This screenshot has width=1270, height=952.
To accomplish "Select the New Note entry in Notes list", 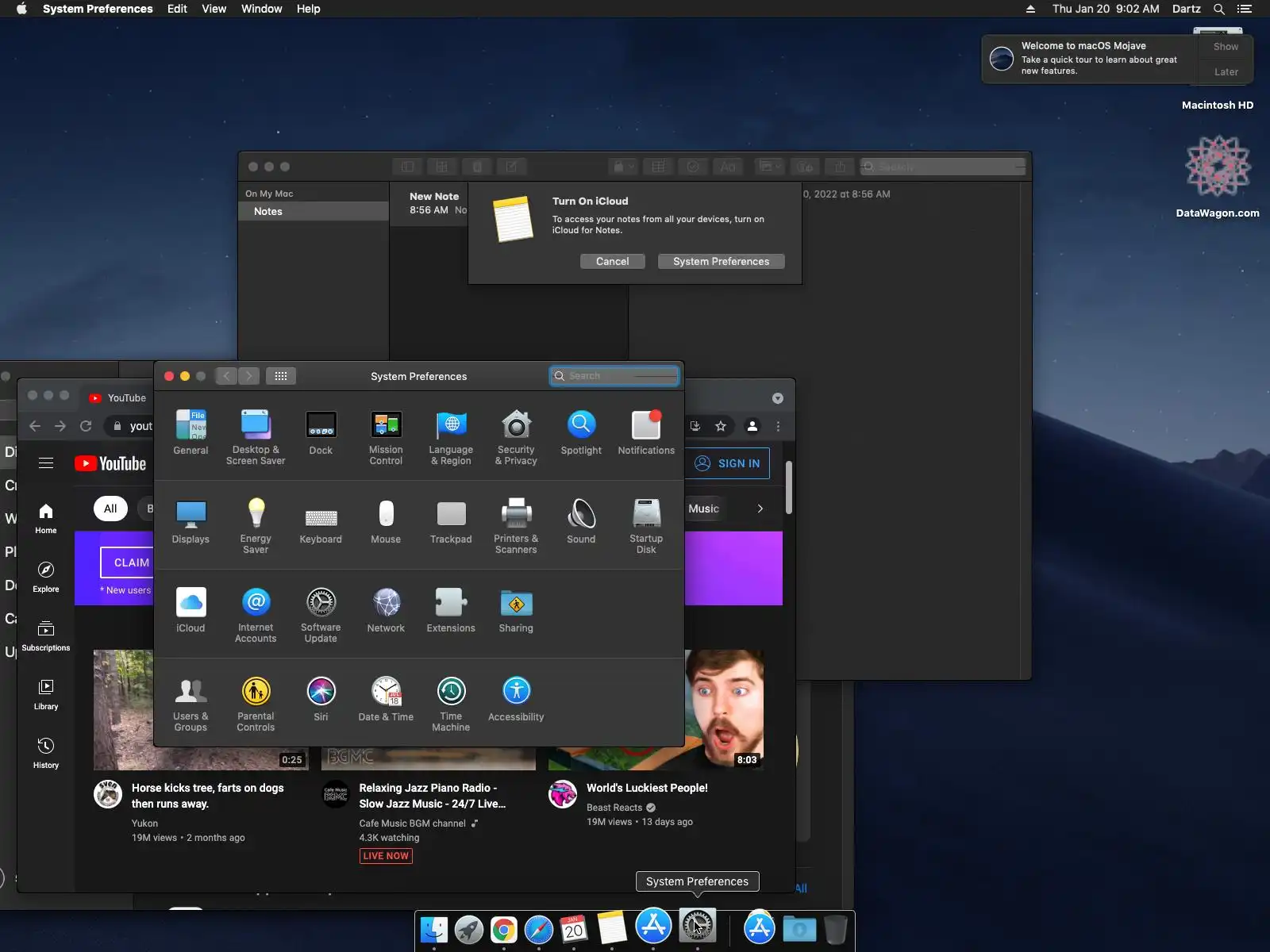I will pyautogui.click(x=429, y=203).
